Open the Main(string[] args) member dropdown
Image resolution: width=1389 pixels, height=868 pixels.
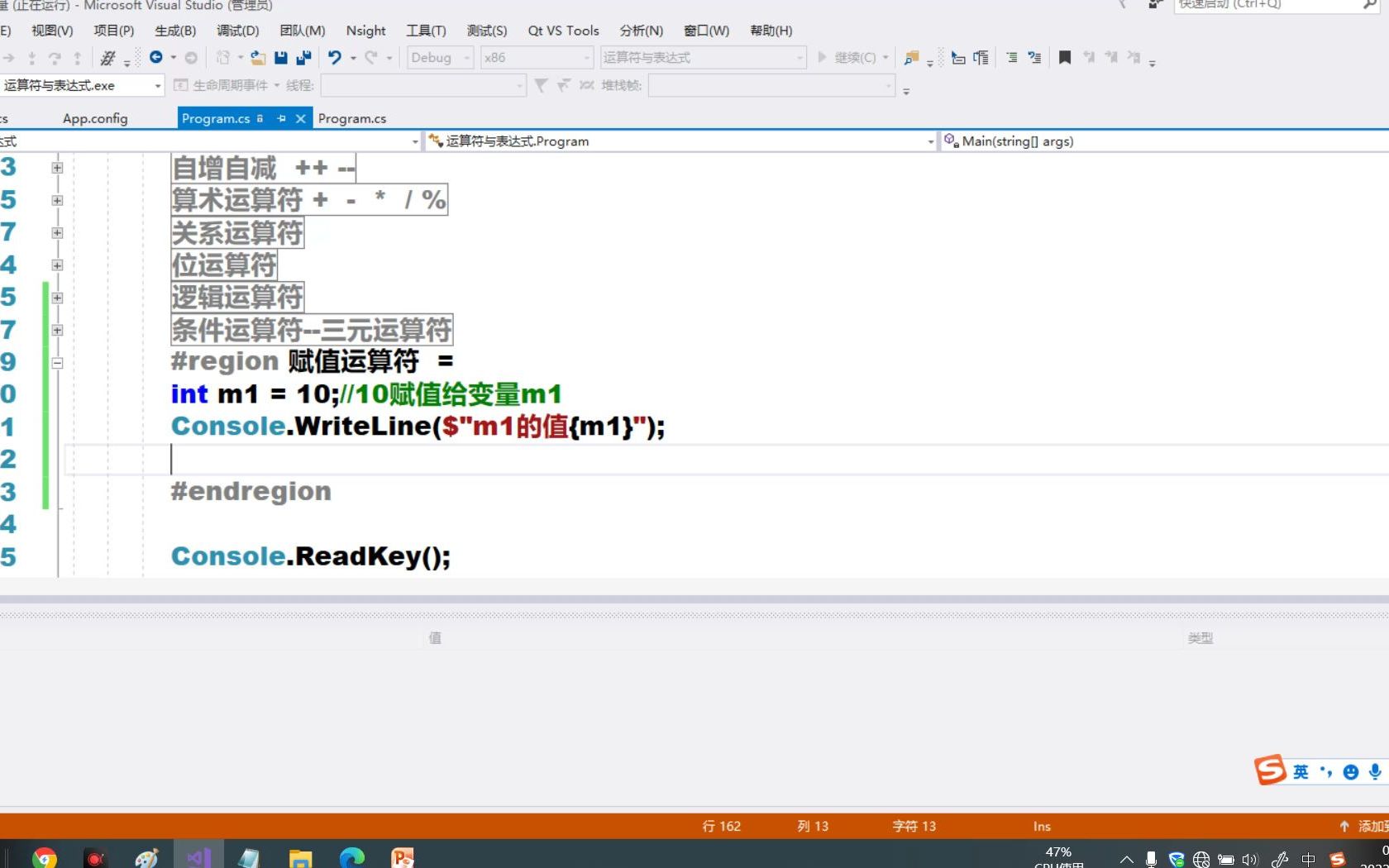tap(1164, 141)
